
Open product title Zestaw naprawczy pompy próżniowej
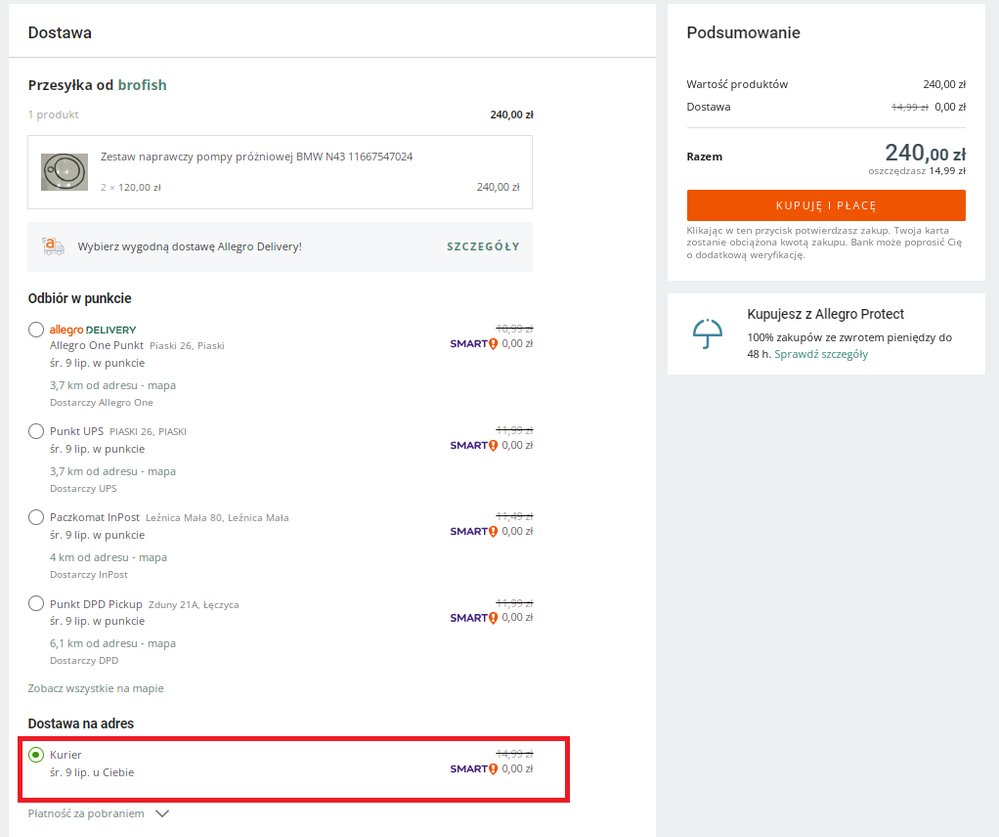(256, 157)
